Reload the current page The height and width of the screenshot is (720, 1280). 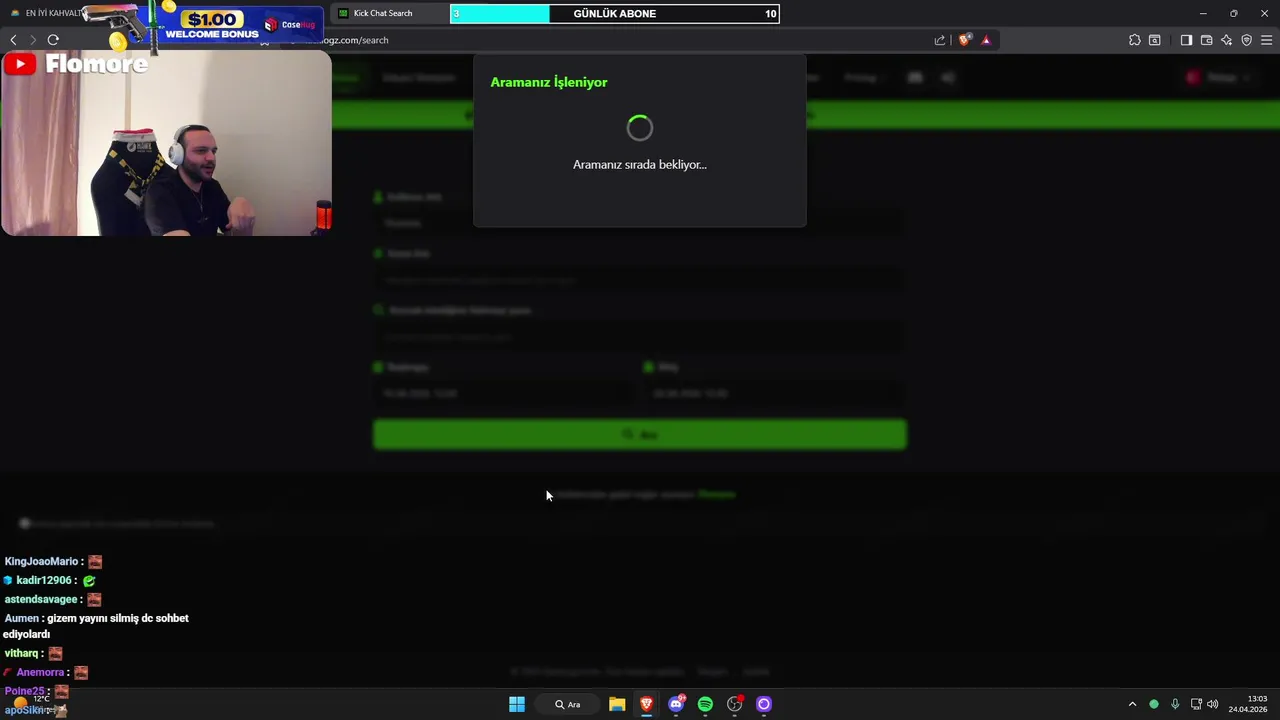pyautogui.click(x=53, y=40)
